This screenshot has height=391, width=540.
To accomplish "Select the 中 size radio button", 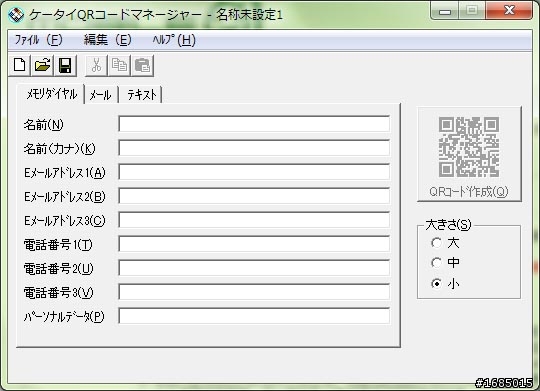I will (x=436, y=263).
